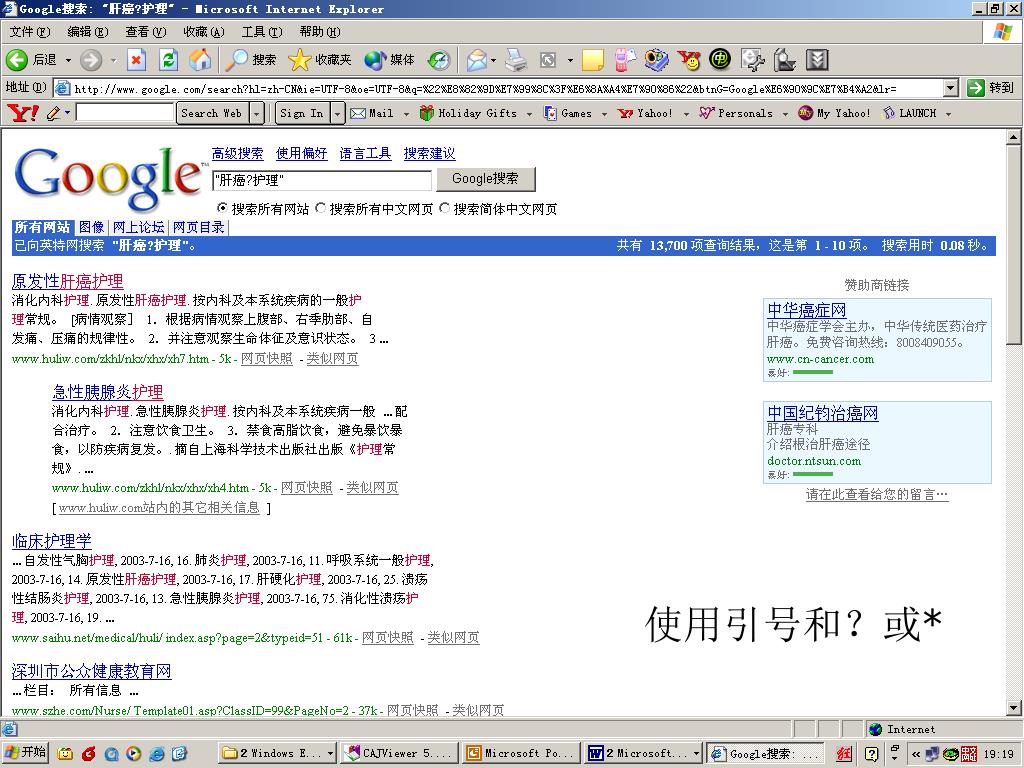Click the Yahoo toolbar search text box
The width and height of the screenshot is (1024, 768).
[125, 114]
